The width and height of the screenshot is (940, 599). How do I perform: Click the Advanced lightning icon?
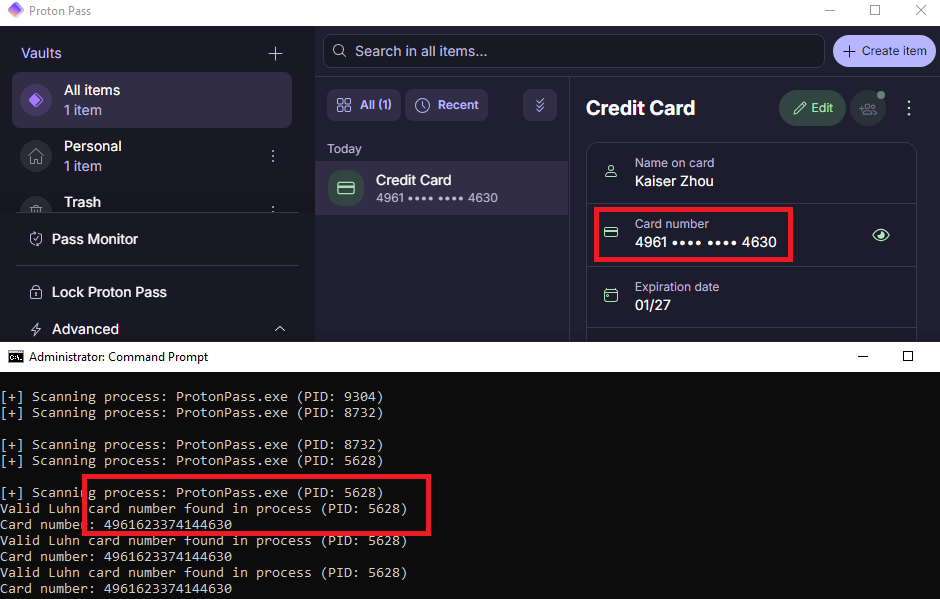(x=36, y=329)
